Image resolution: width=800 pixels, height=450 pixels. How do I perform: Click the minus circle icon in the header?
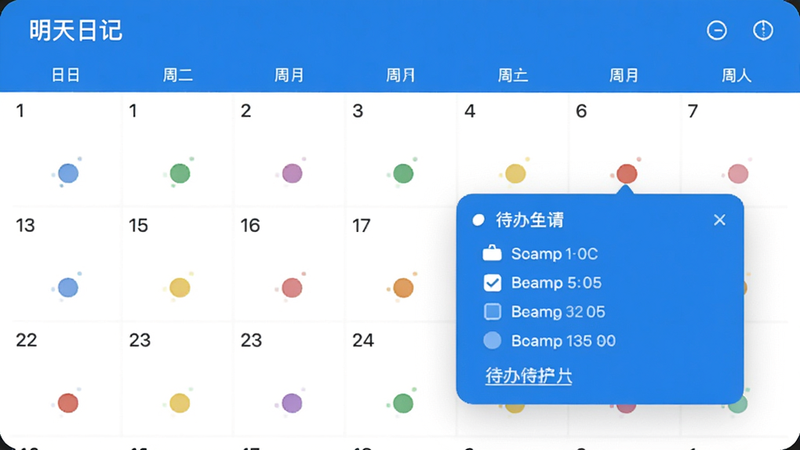[716, 31]
